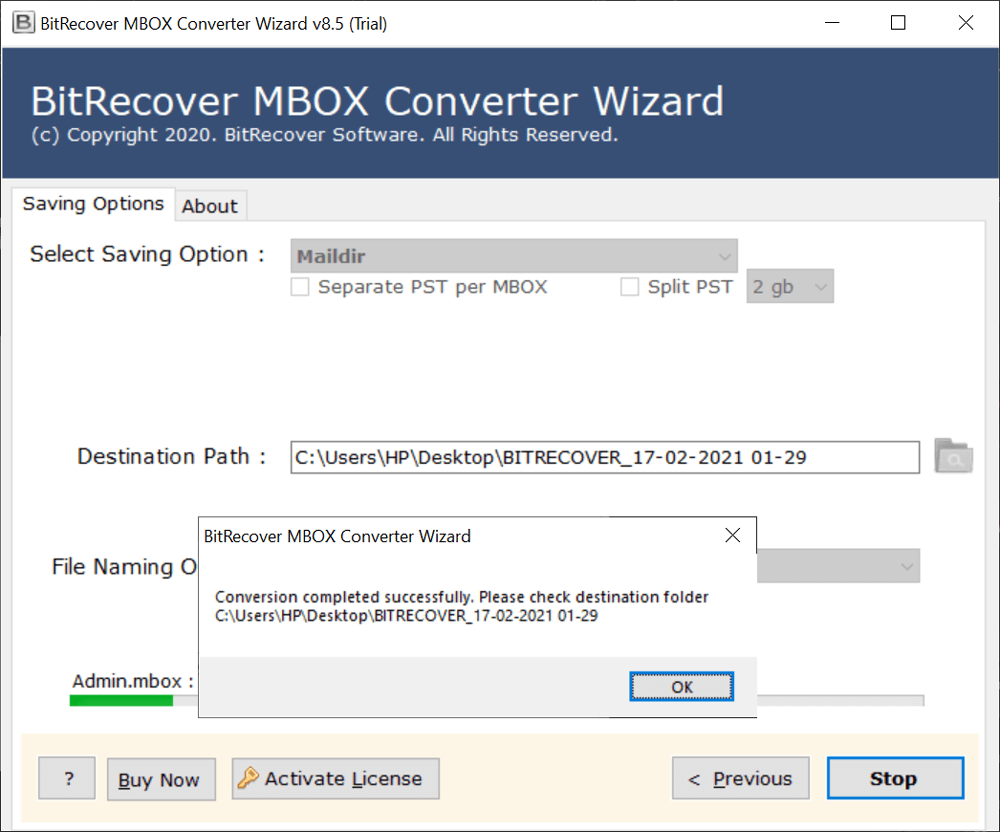The image size is (1000, 832).
Task: Expand the Maildir saving option dropdown
Action: [514, 256]
